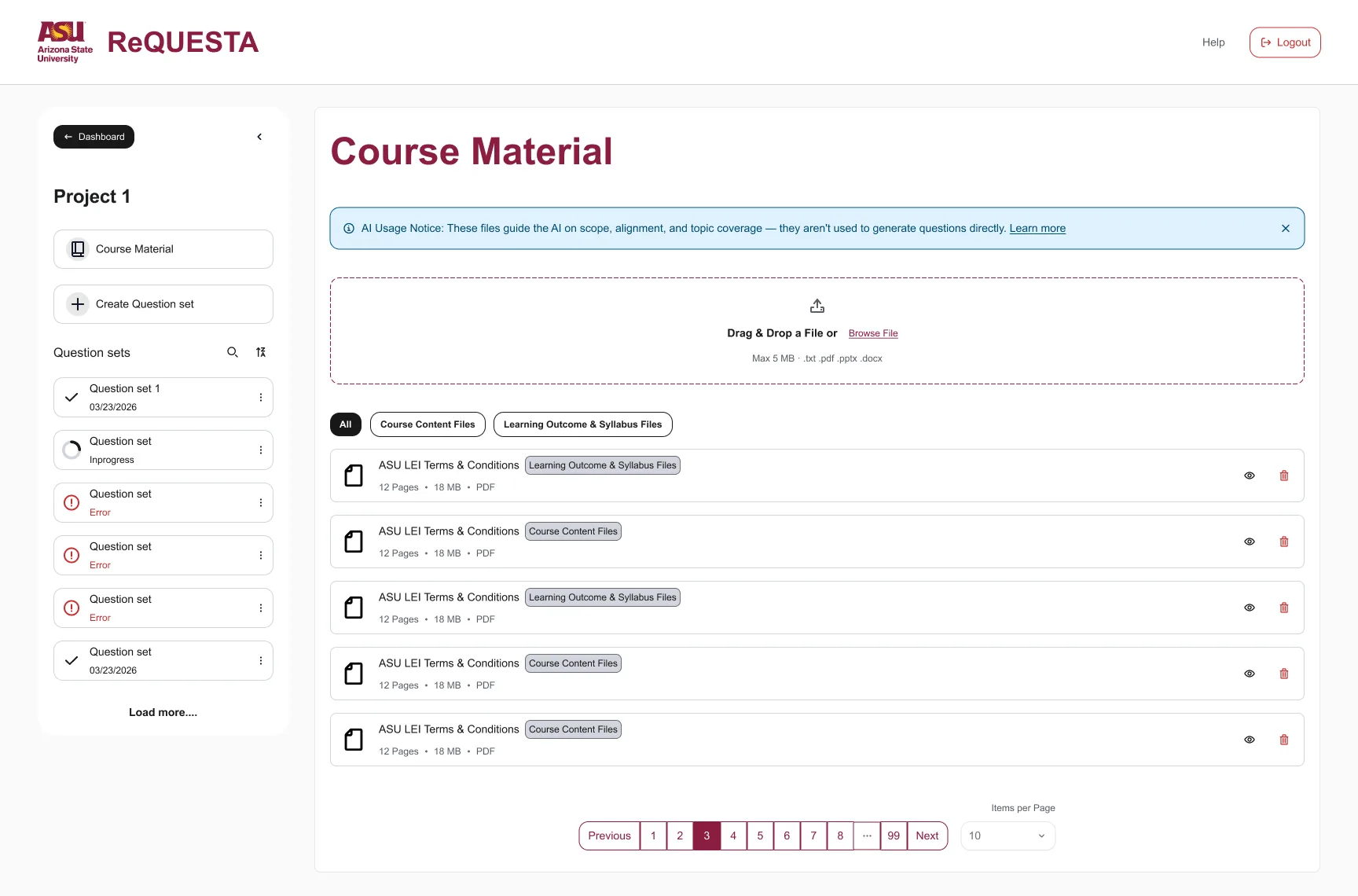
Task: Go back to the Dashboard
Action: tap(94, 137)
